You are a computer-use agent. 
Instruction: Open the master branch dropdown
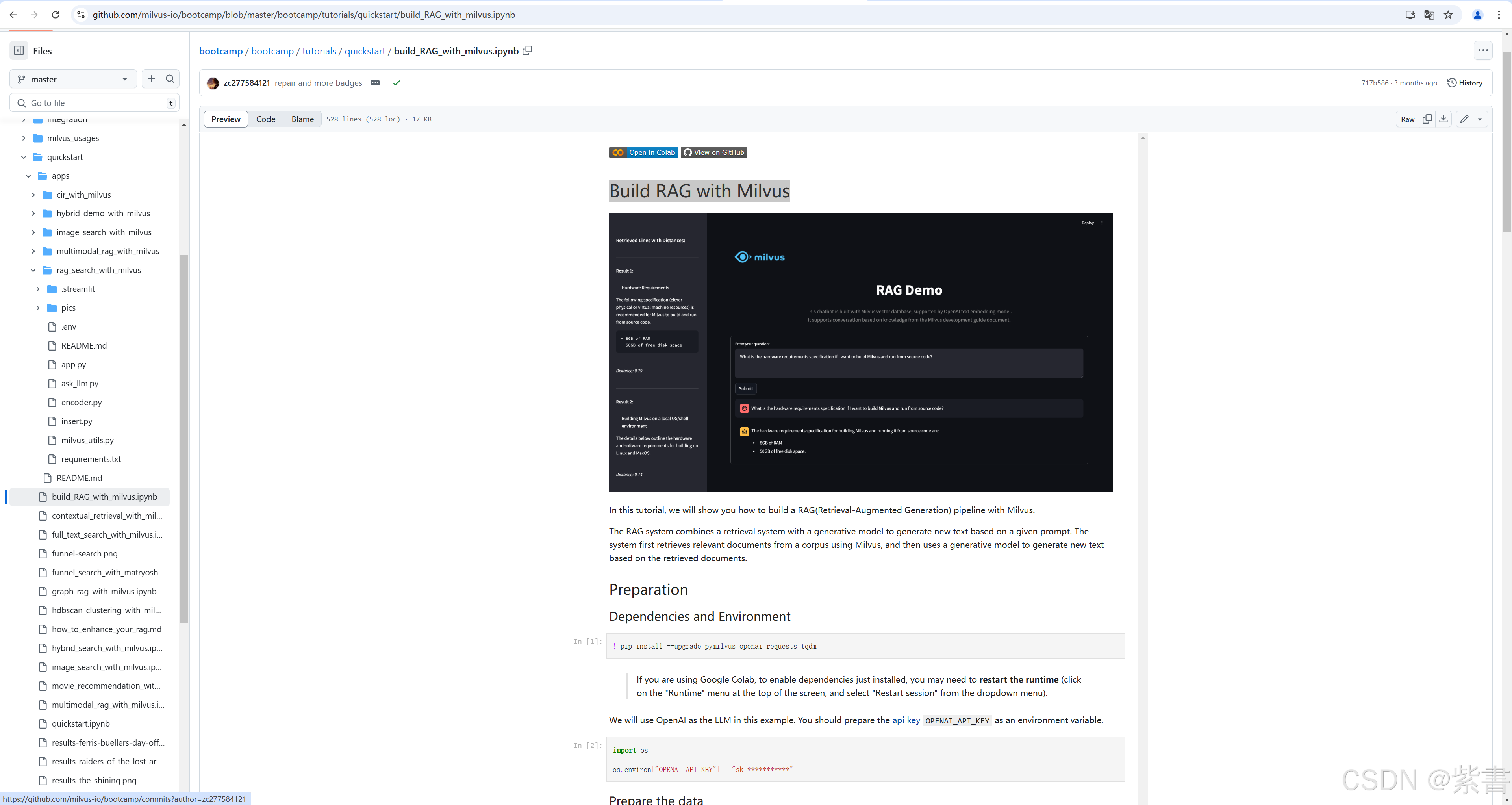[x=73, y=79]
